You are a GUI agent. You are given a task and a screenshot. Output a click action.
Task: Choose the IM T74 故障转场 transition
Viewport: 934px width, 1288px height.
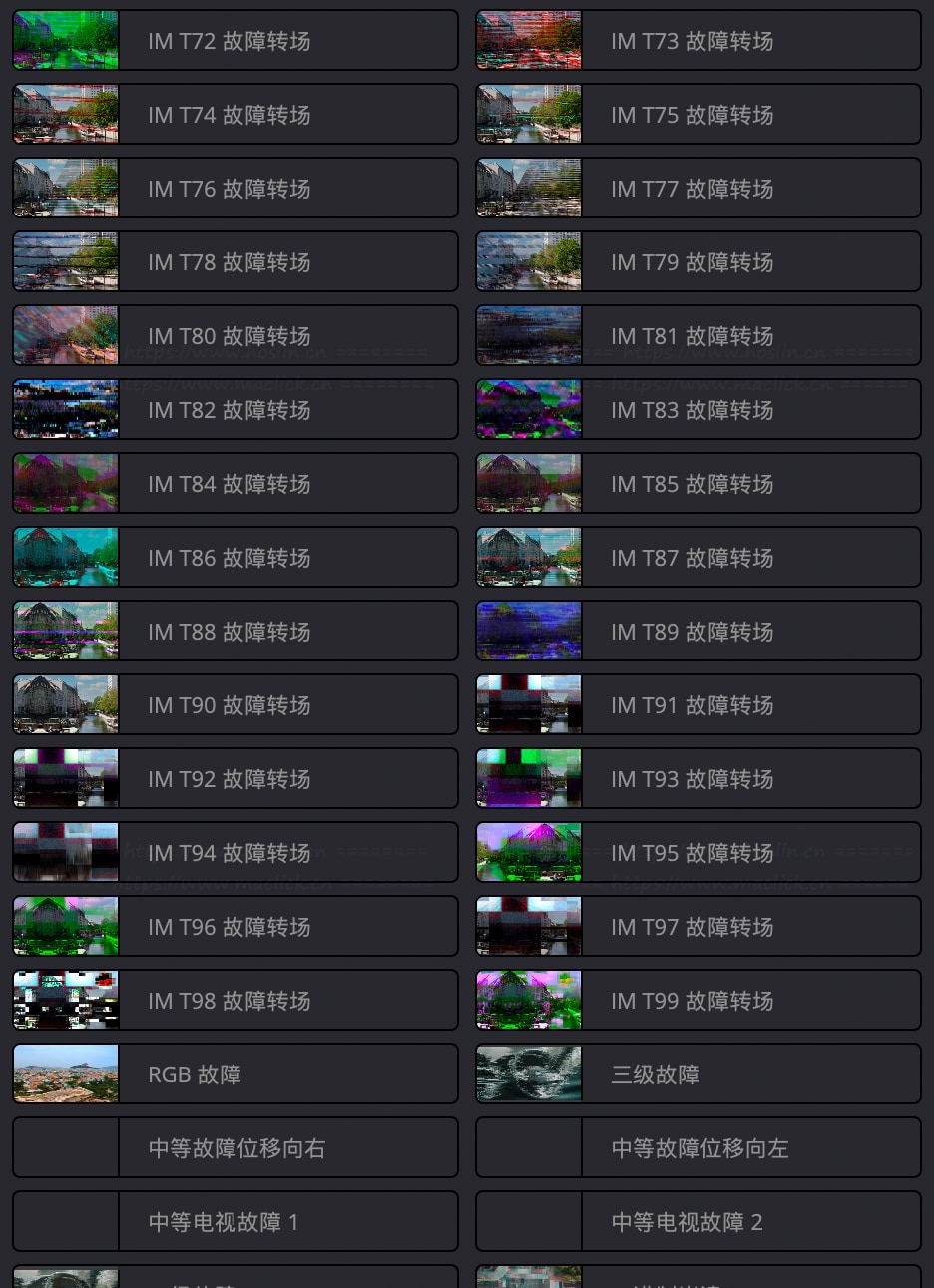point(235,115)
